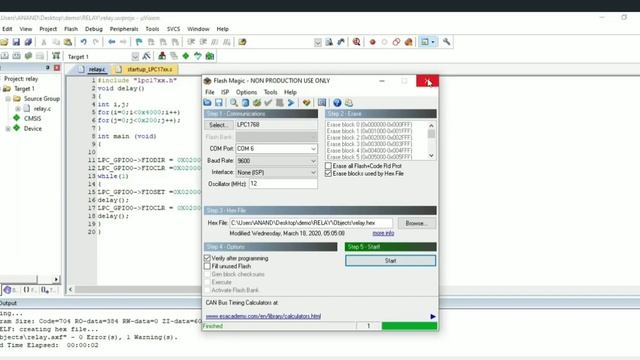Click the Undo arrow in Keil toolbar
The height and width of the screenshot is (360, 640).
pyautogui.click(x=83, y=42)
